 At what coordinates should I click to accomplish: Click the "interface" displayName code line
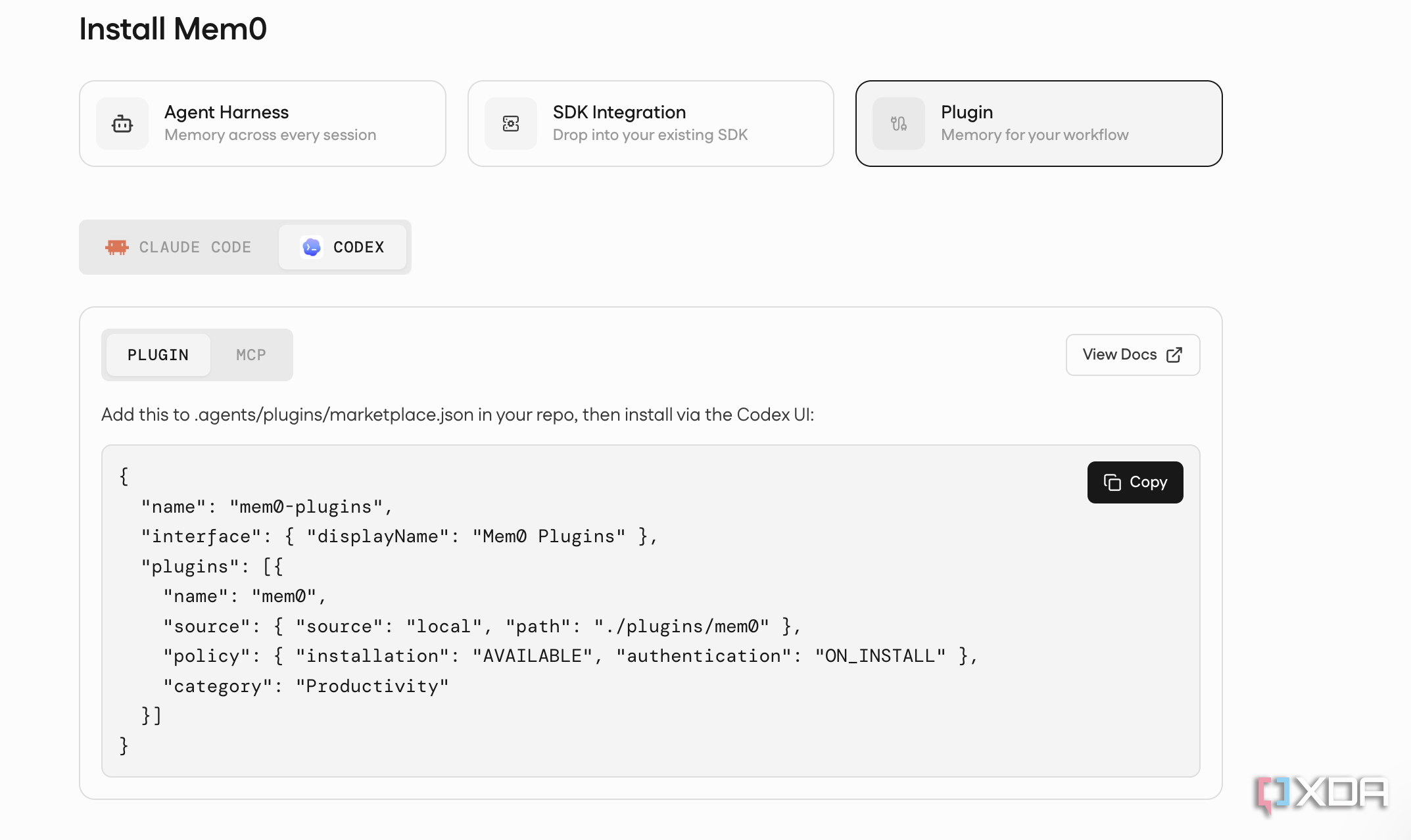[399, 536]
